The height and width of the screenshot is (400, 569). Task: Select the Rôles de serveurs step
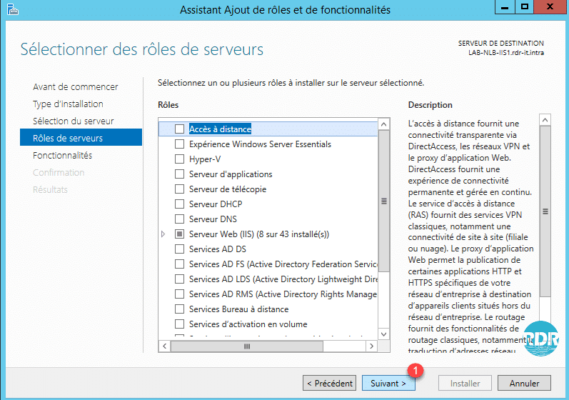click(81, 138)
